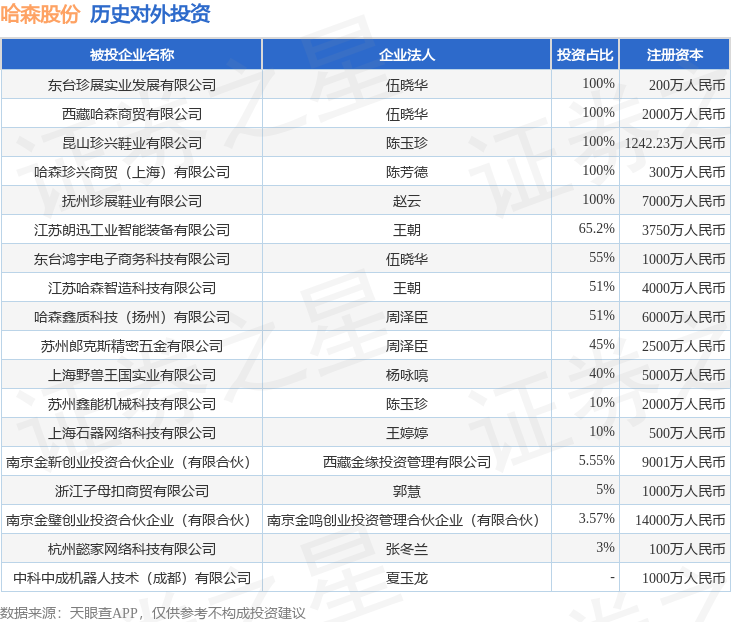
Task: Click legal person 张冬兰
Action: [407, 549]
